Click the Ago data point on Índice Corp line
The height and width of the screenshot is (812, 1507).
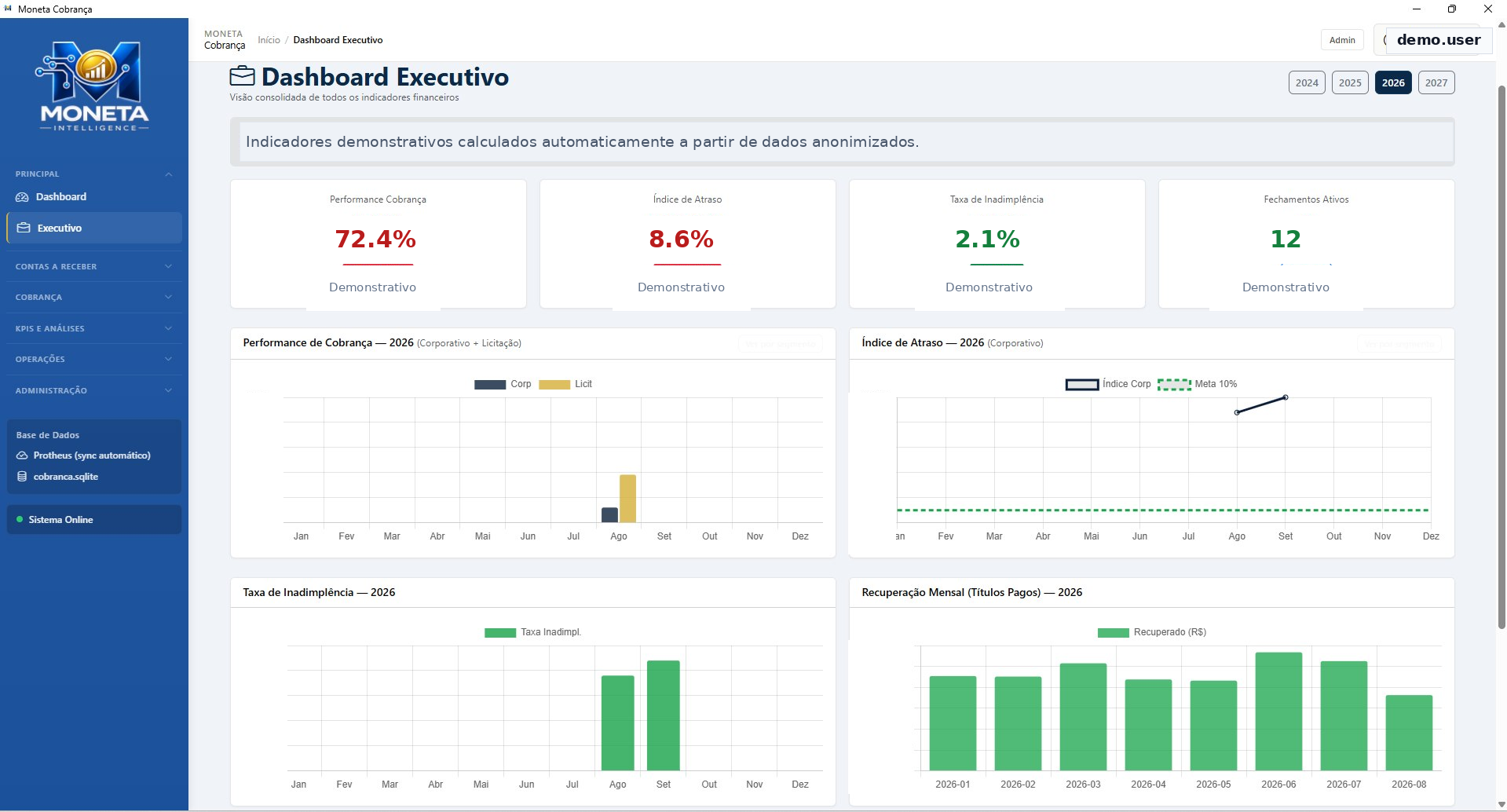(x=1237, y=412)
